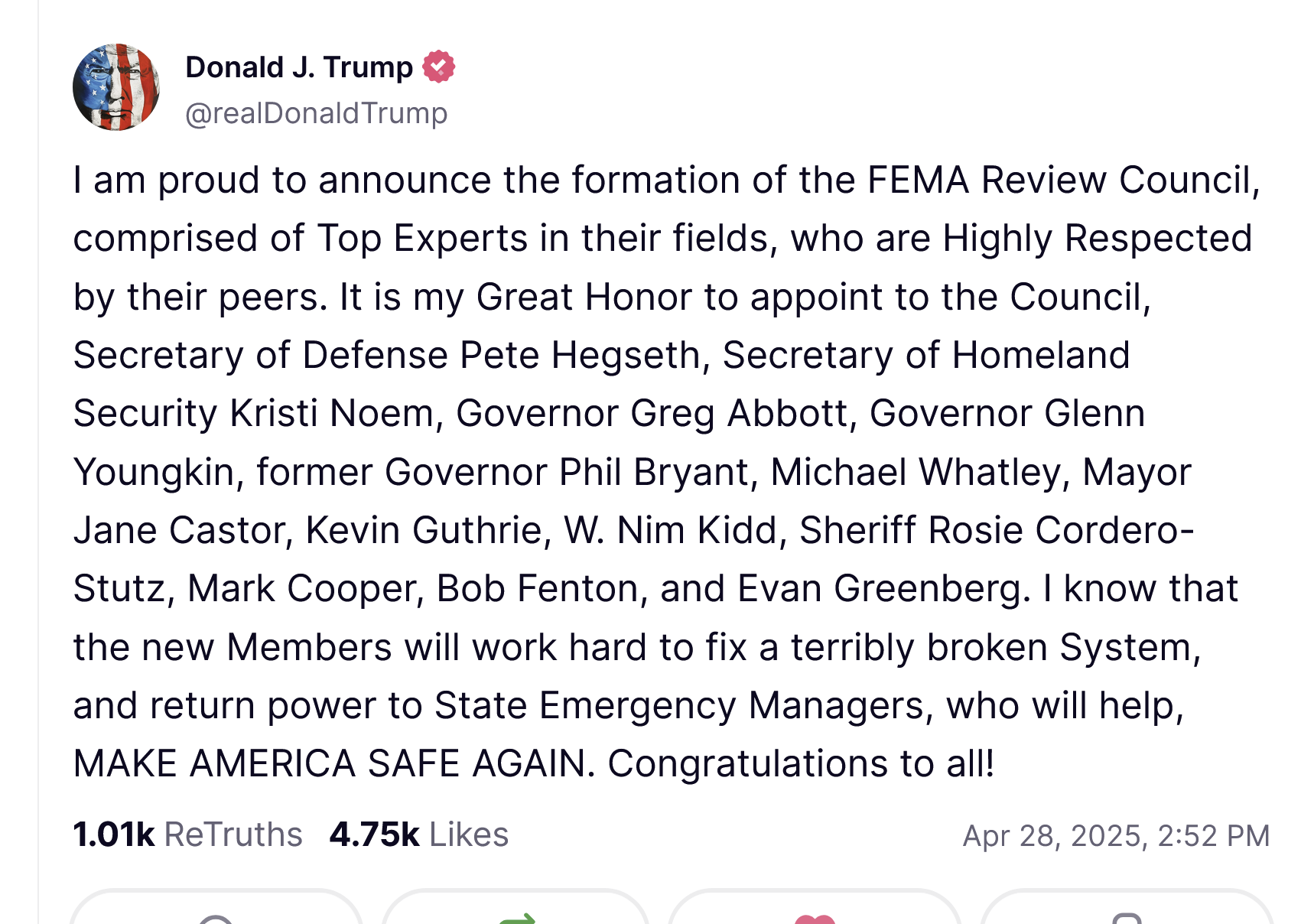Image resolution: width=1301 pixels, height=924 pixels.
Task: Open the Donald J. Trump display name
Action: [299, 67]
